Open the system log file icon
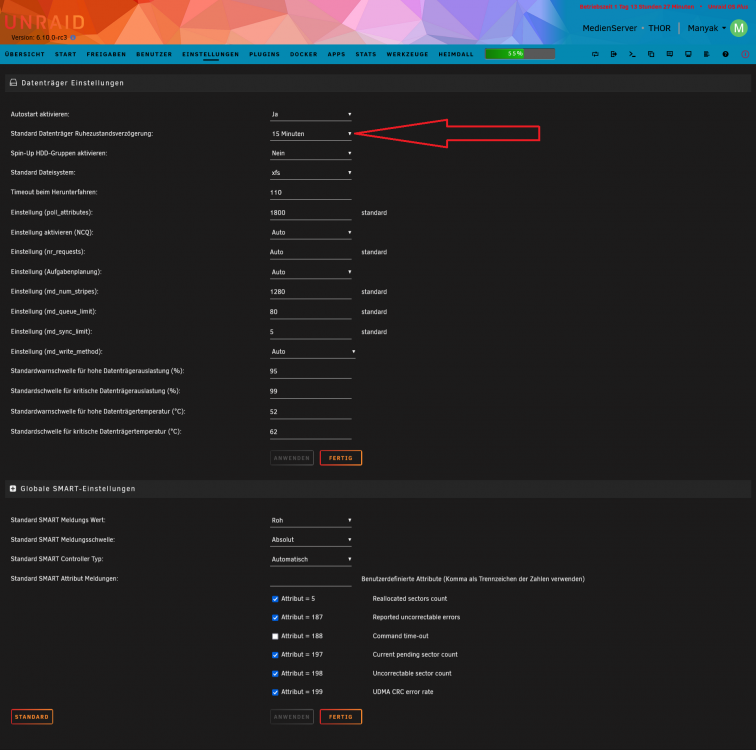Image resolution: width=756 pixels, height=750 pixels. (x=707, y=54)
